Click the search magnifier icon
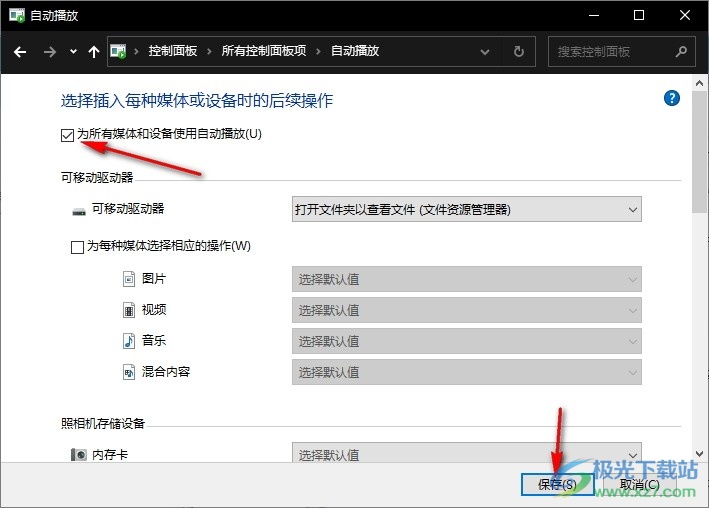Screen dimensions: 709x508 pos(681,52)
